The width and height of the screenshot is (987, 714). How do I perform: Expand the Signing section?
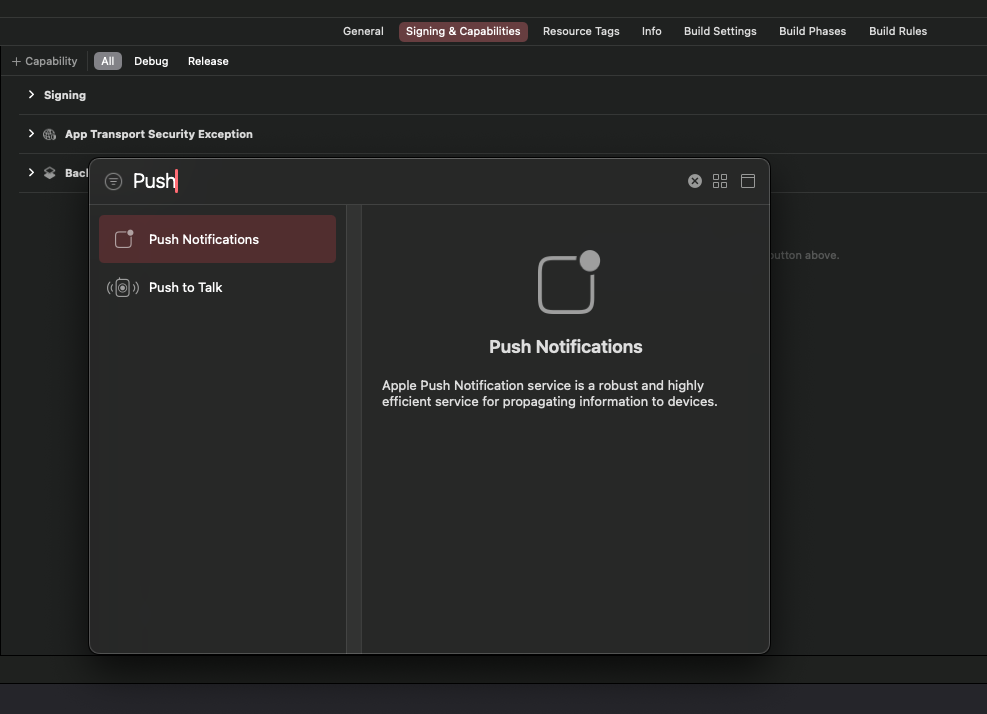[31, 94]
